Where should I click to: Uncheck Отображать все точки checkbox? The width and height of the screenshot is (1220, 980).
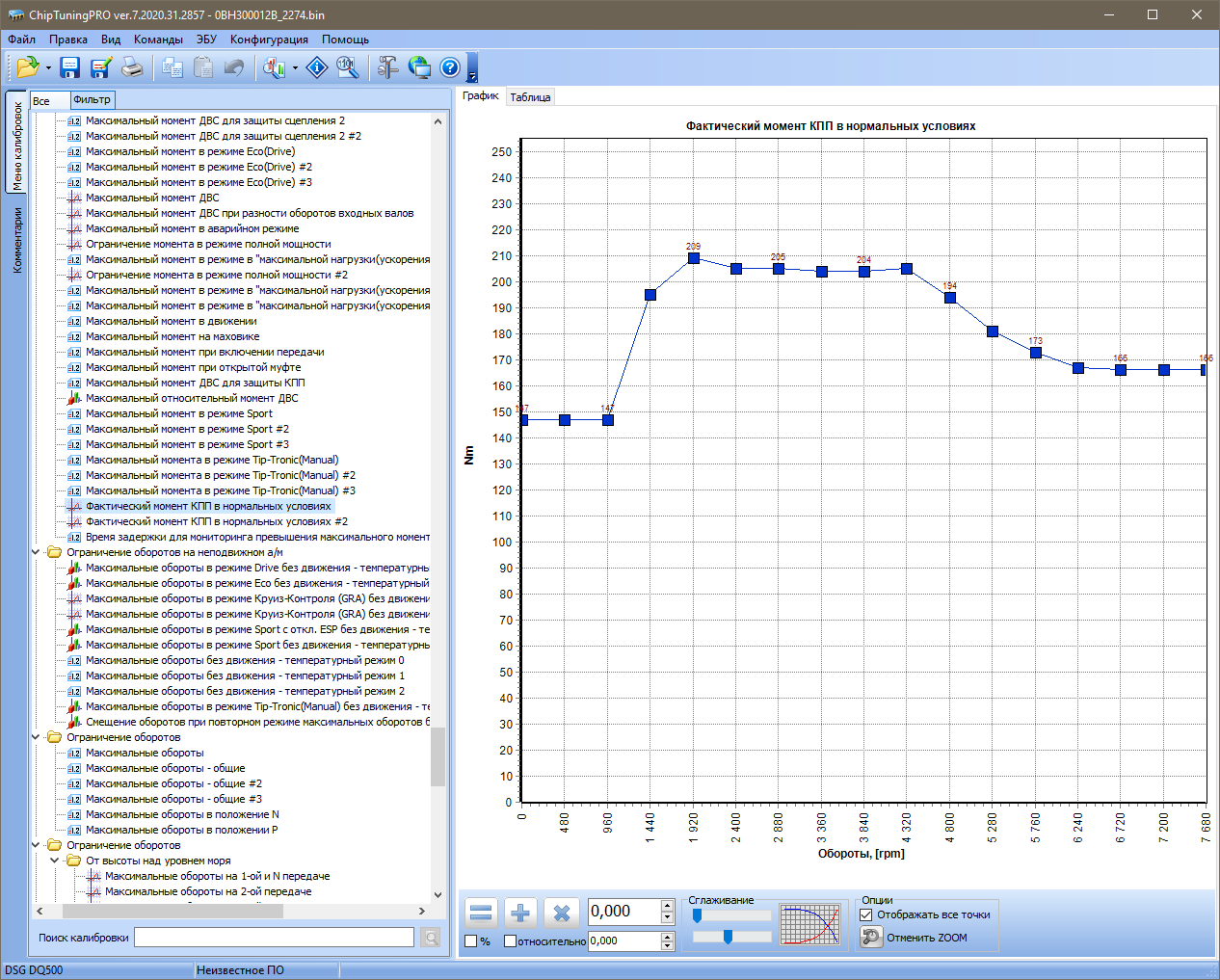865,914
